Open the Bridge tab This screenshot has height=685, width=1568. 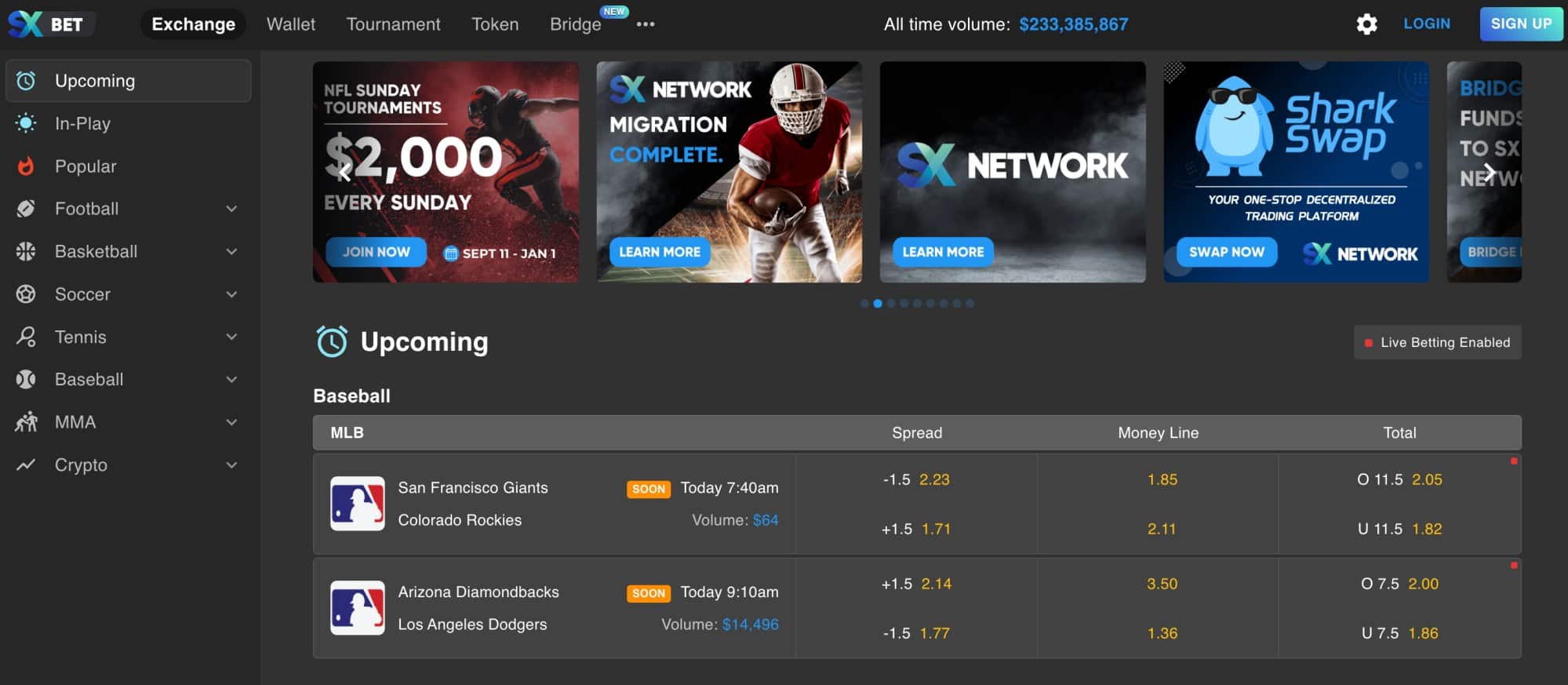click(x=576, y=24)
